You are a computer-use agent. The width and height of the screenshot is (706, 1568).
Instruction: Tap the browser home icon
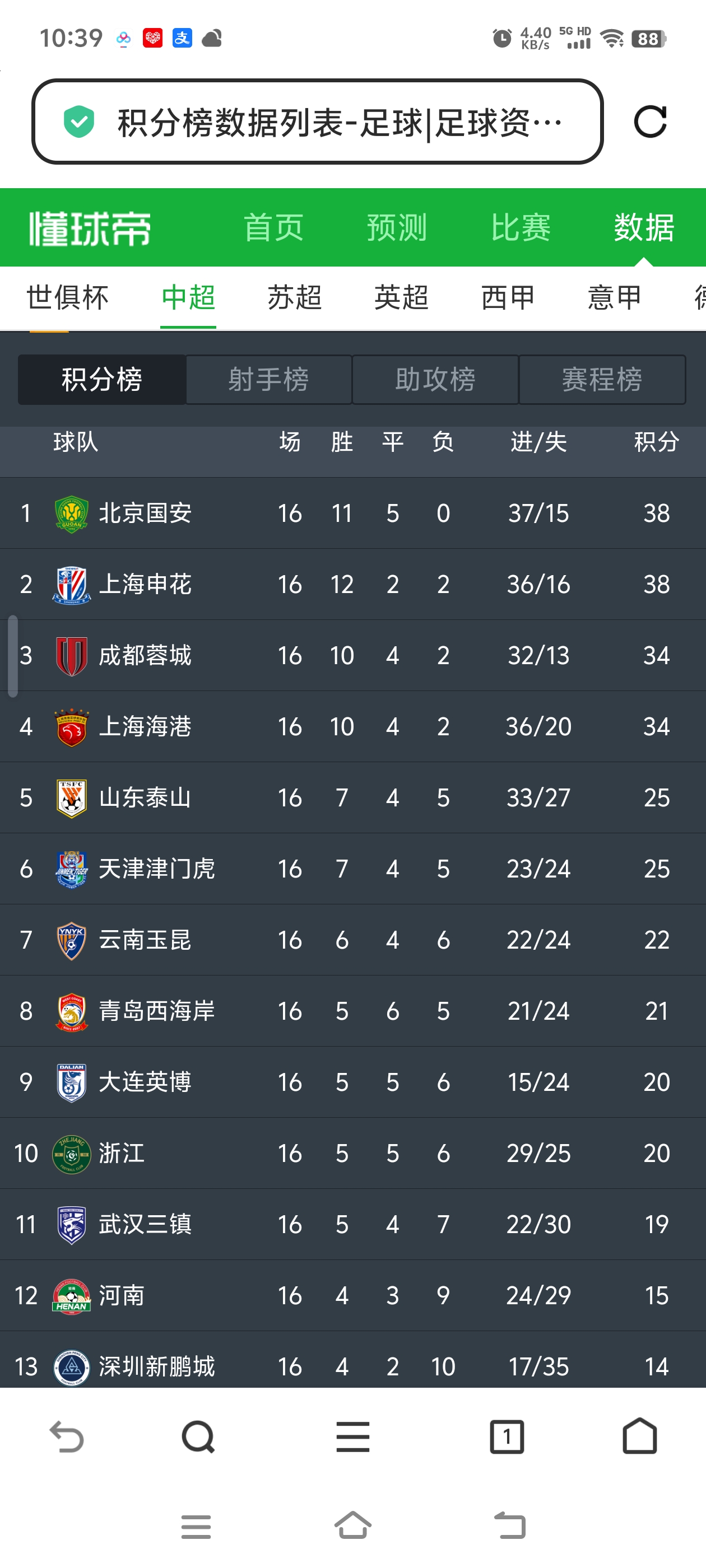tap(640, 1436)
